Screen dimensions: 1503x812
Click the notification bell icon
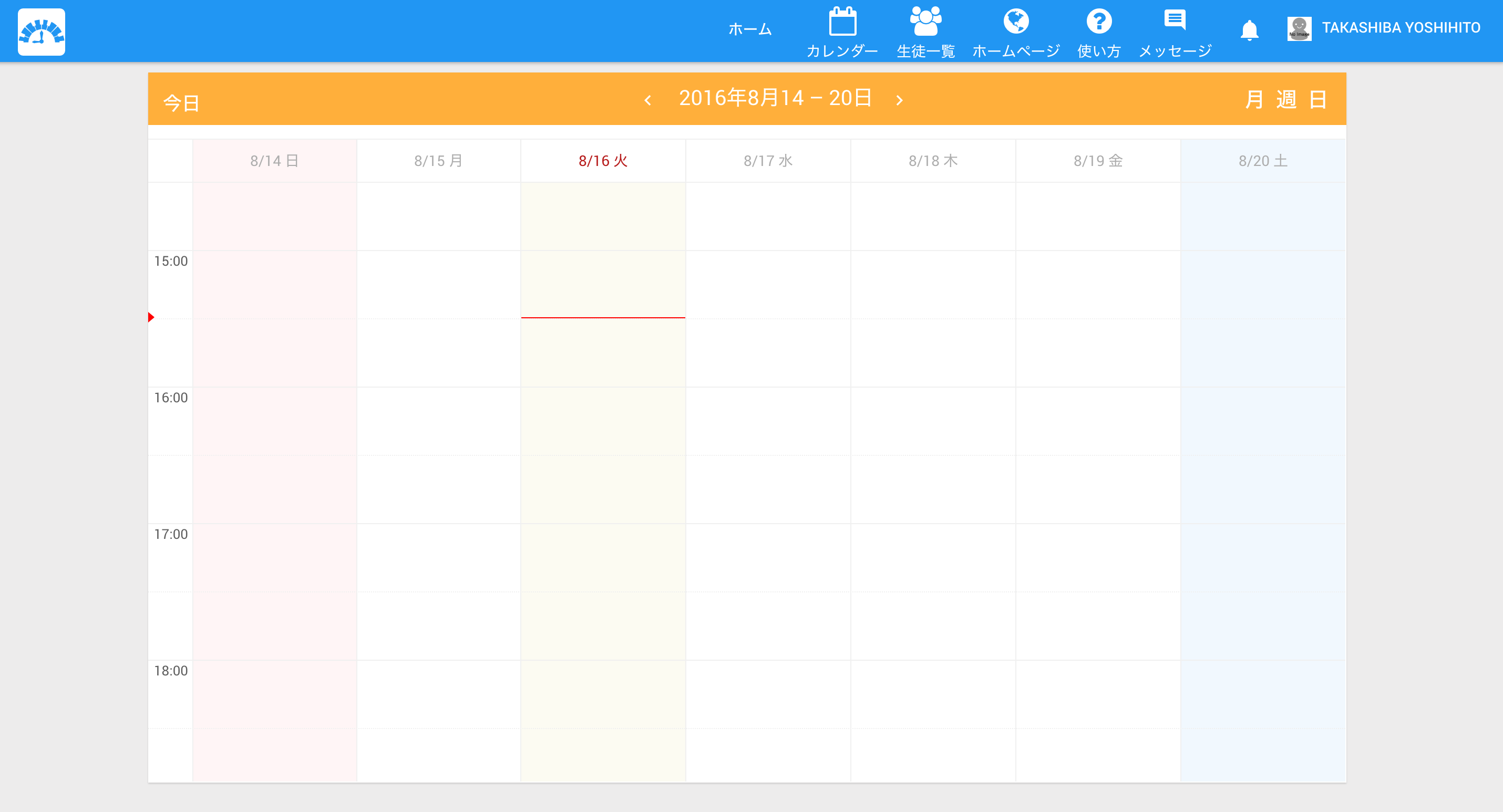[x=1249, y=30]
